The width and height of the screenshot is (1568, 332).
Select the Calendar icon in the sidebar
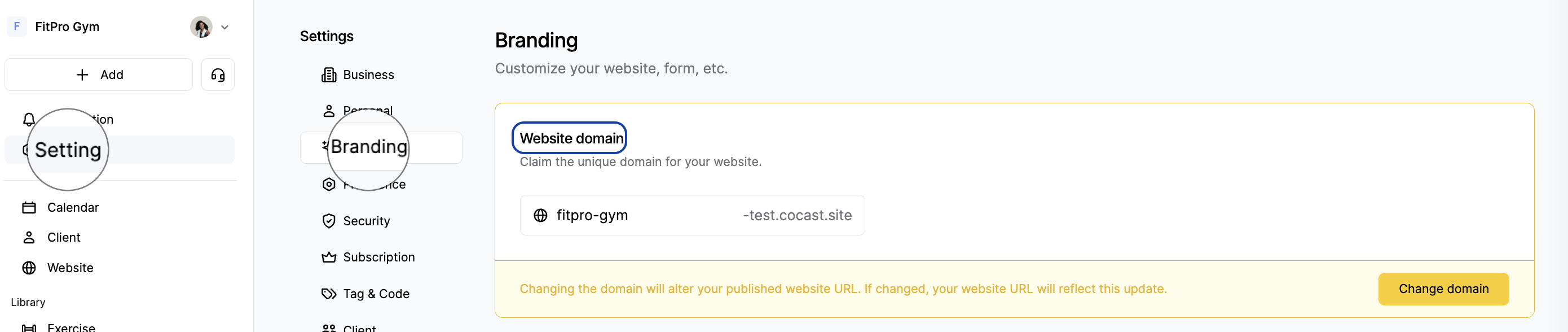click(29, 207)
